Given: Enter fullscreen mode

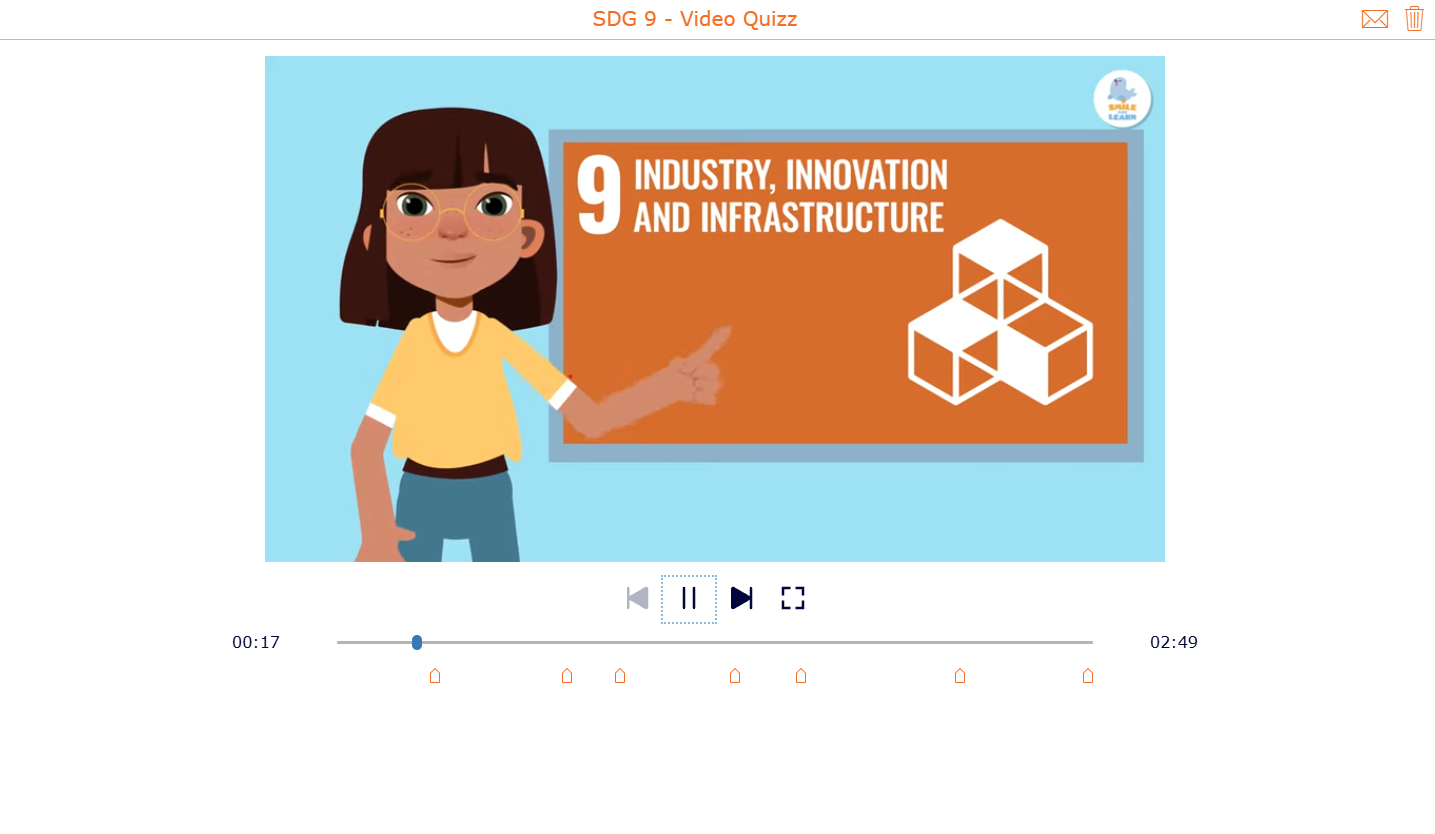Looking at the screenshot, I should pyautogui.click(x=792, y=598).
